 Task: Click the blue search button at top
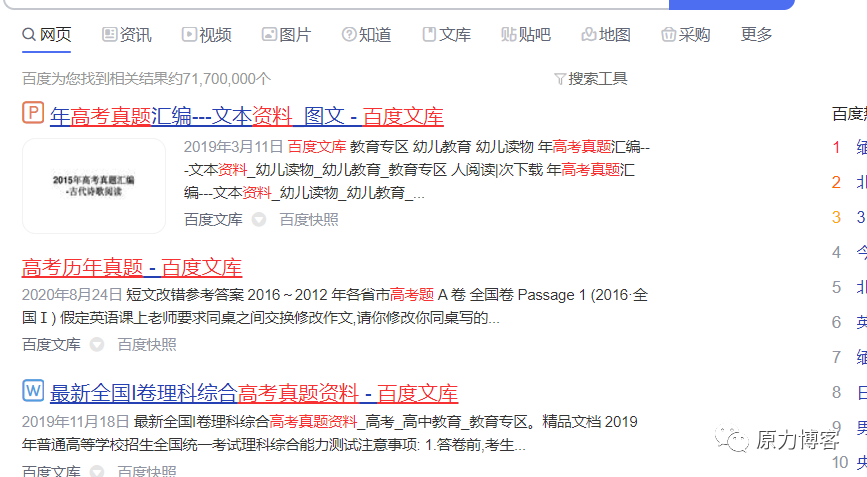click(732, 4)
